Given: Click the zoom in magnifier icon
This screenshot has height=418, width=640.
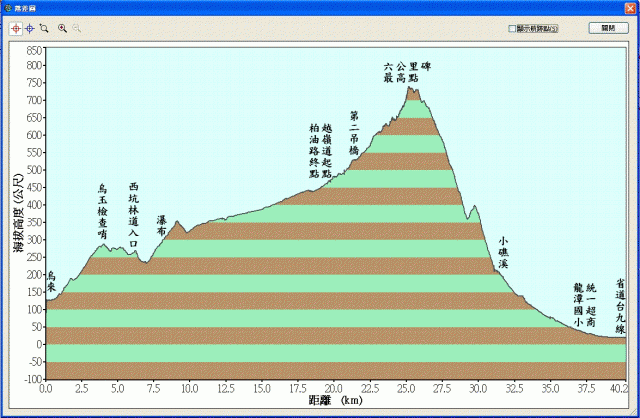Looking at the screenshot, I should point(62,28).
